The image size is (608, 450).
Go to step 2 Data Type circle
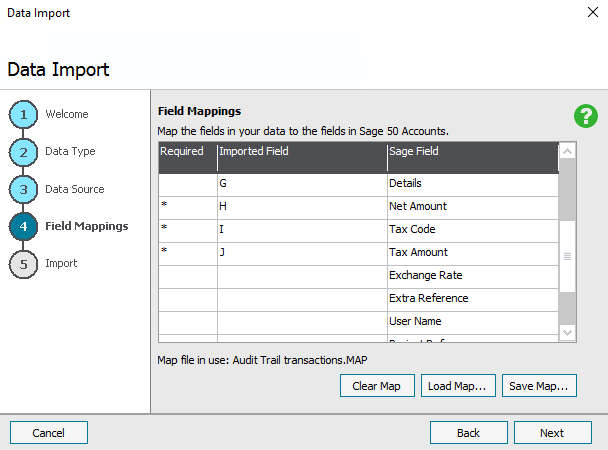point(24,152)
